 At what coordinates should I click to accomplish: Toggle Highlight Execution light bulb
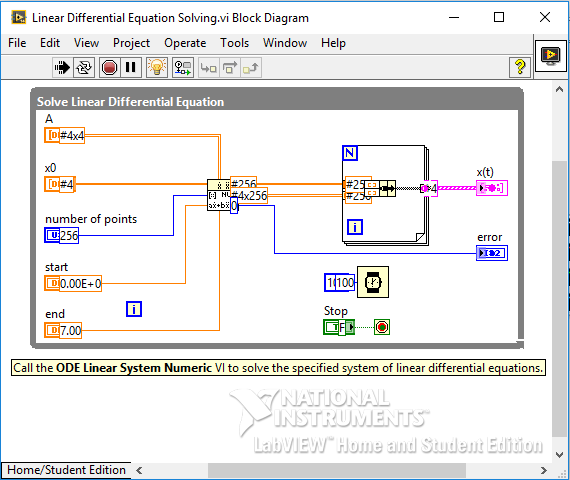[x=157, y=68]
